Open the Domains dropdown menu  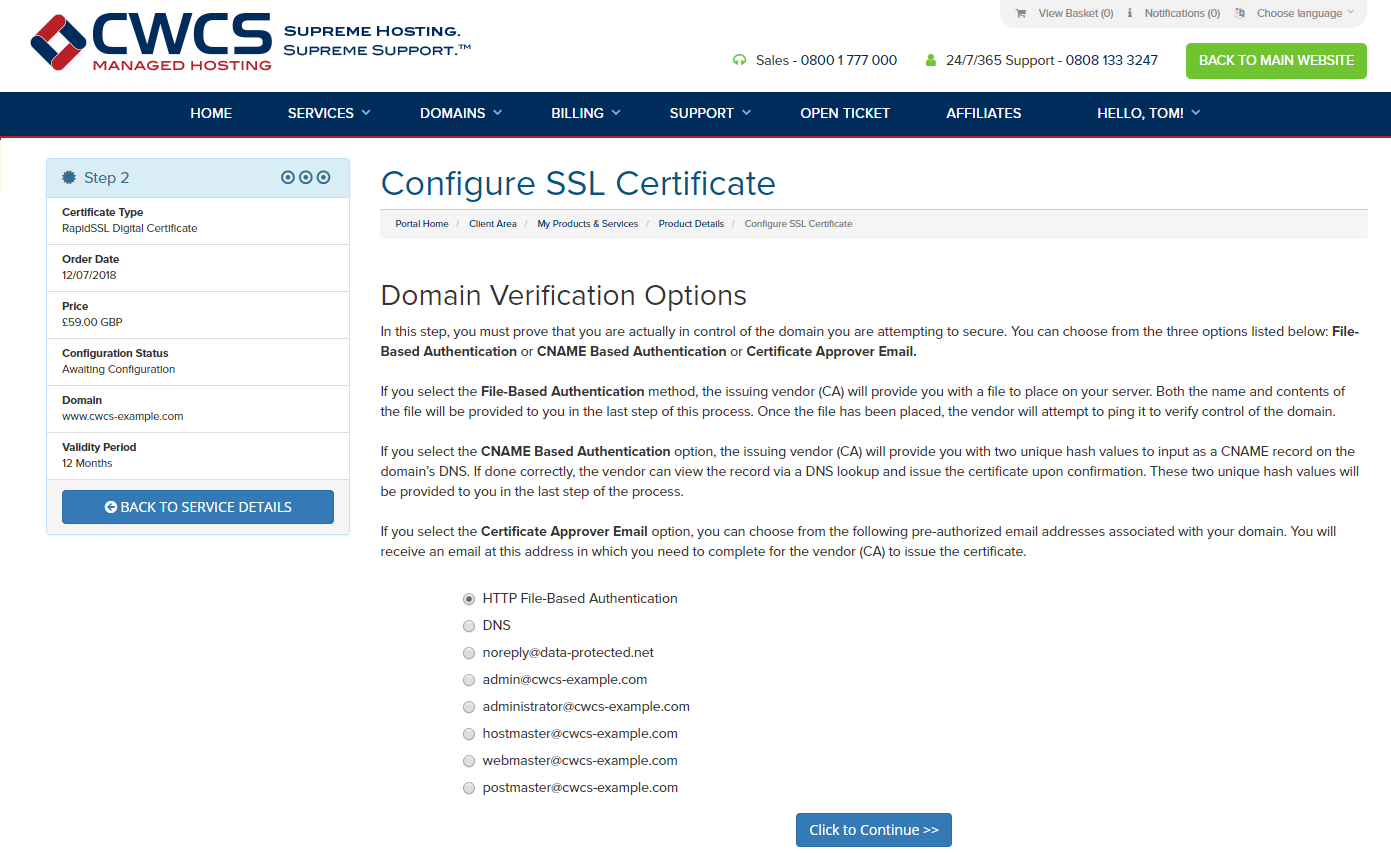point(461,113)
